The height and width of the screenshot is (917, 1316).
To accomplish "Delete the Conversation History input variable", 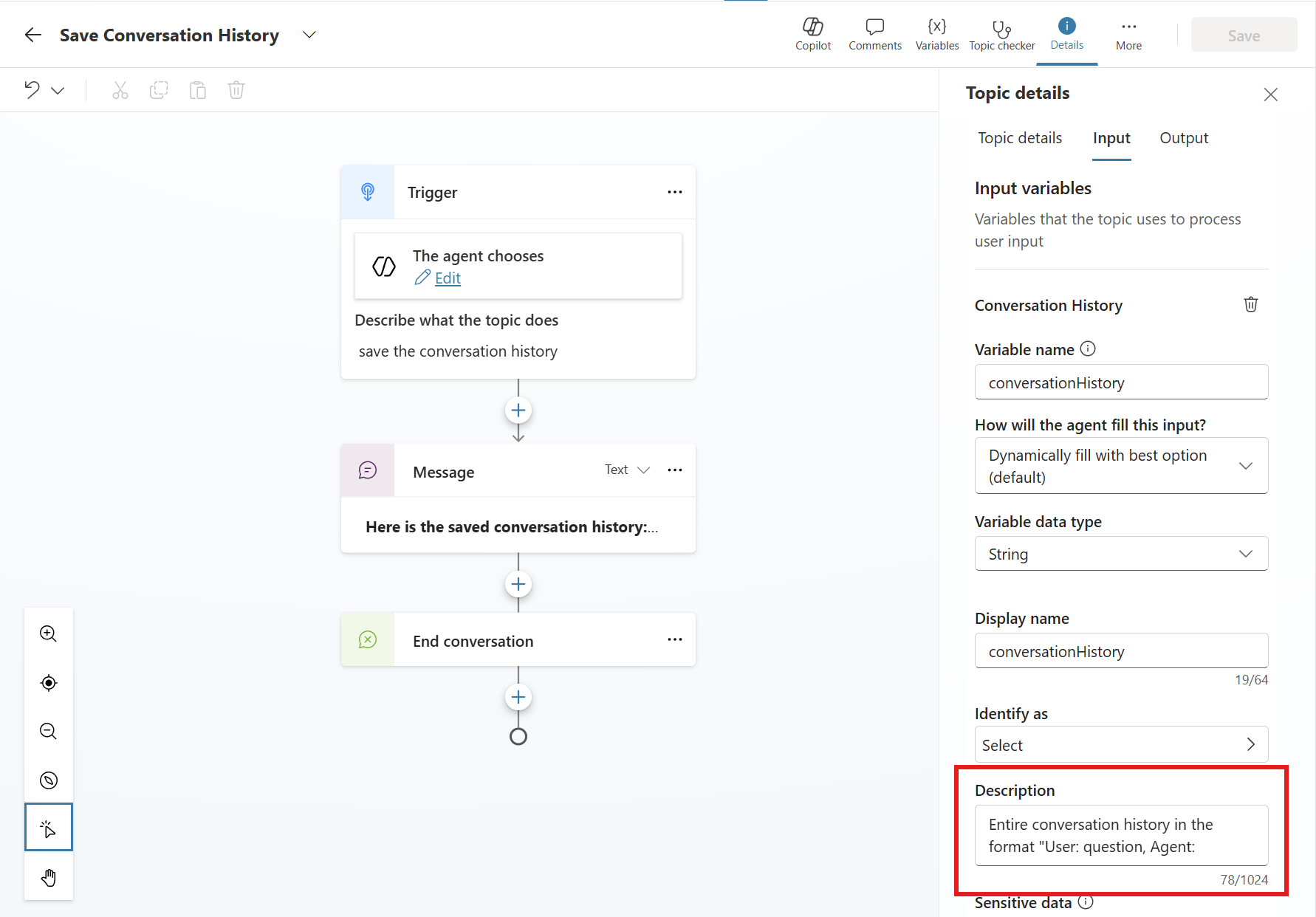I will point(1250,304).
